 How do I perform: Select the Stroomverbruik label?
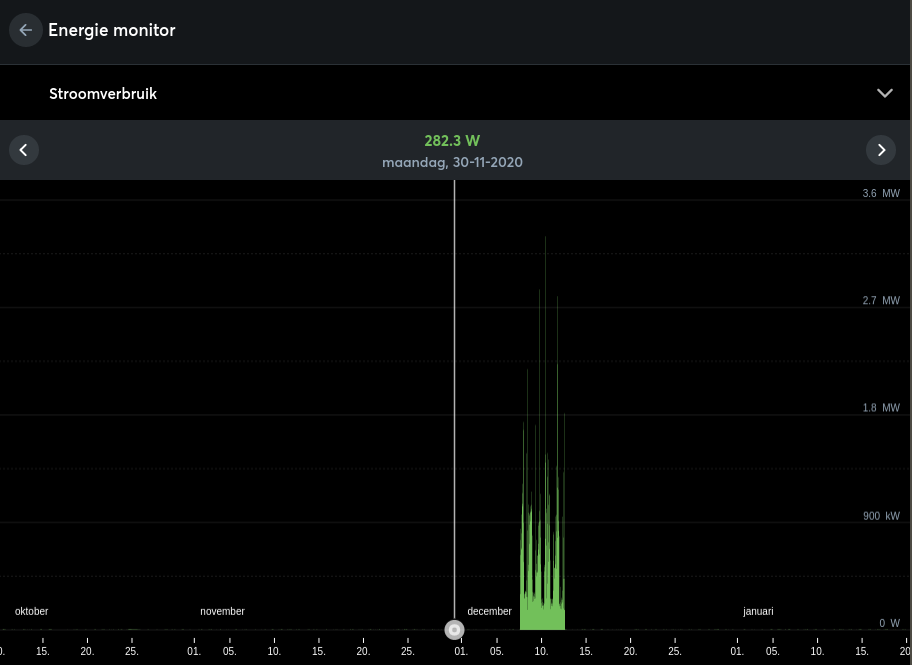(x=103, y=94)
